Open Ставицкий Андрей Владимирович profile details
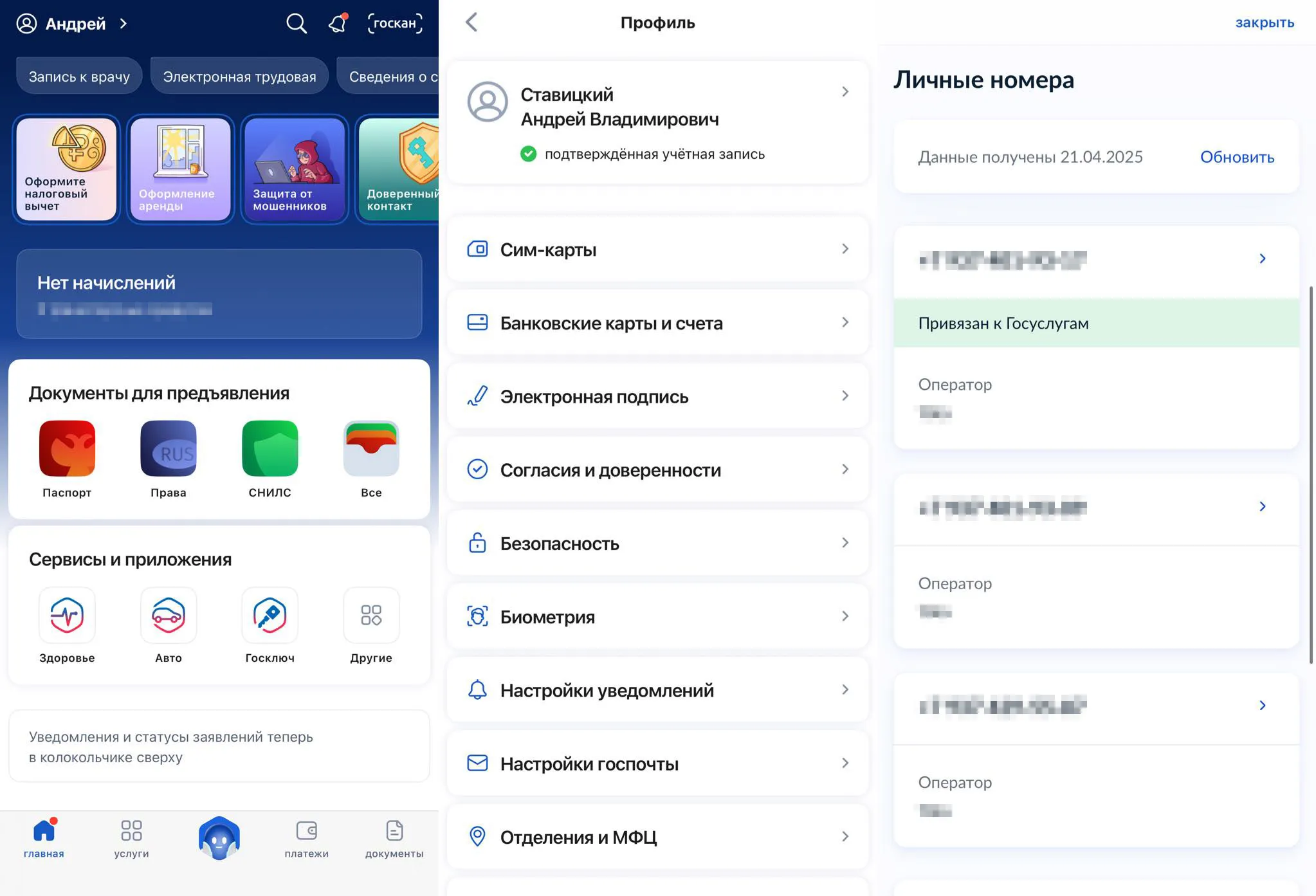The image size is (1316, 896). pyautogui.click(x=657, y=120)
